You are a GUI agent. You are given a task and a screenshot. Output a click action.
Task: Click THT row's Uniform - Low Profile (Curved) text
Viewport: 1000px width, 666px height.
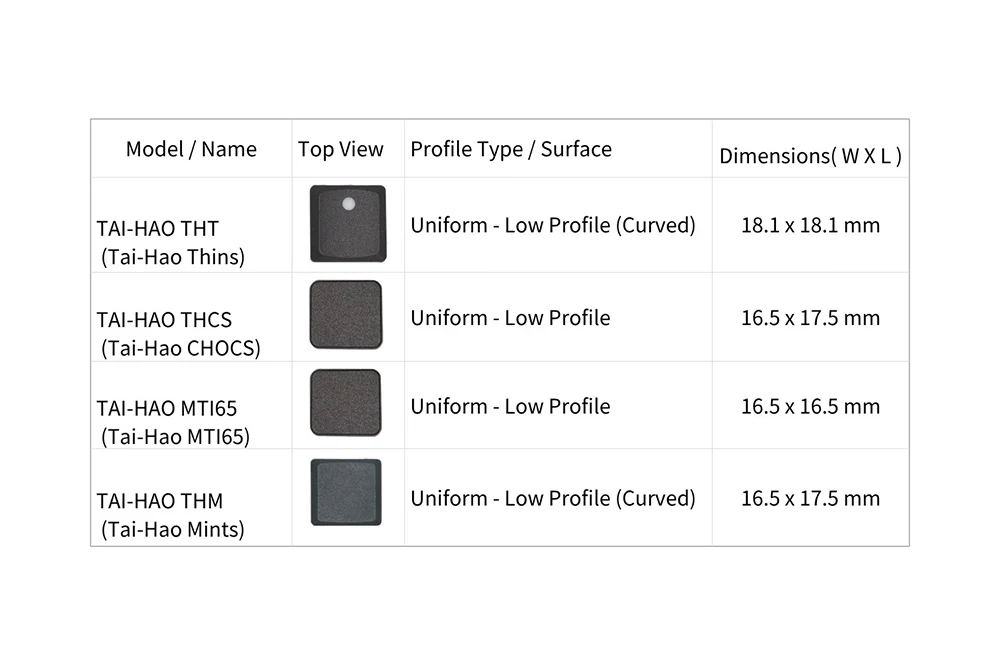click(553, 225)
